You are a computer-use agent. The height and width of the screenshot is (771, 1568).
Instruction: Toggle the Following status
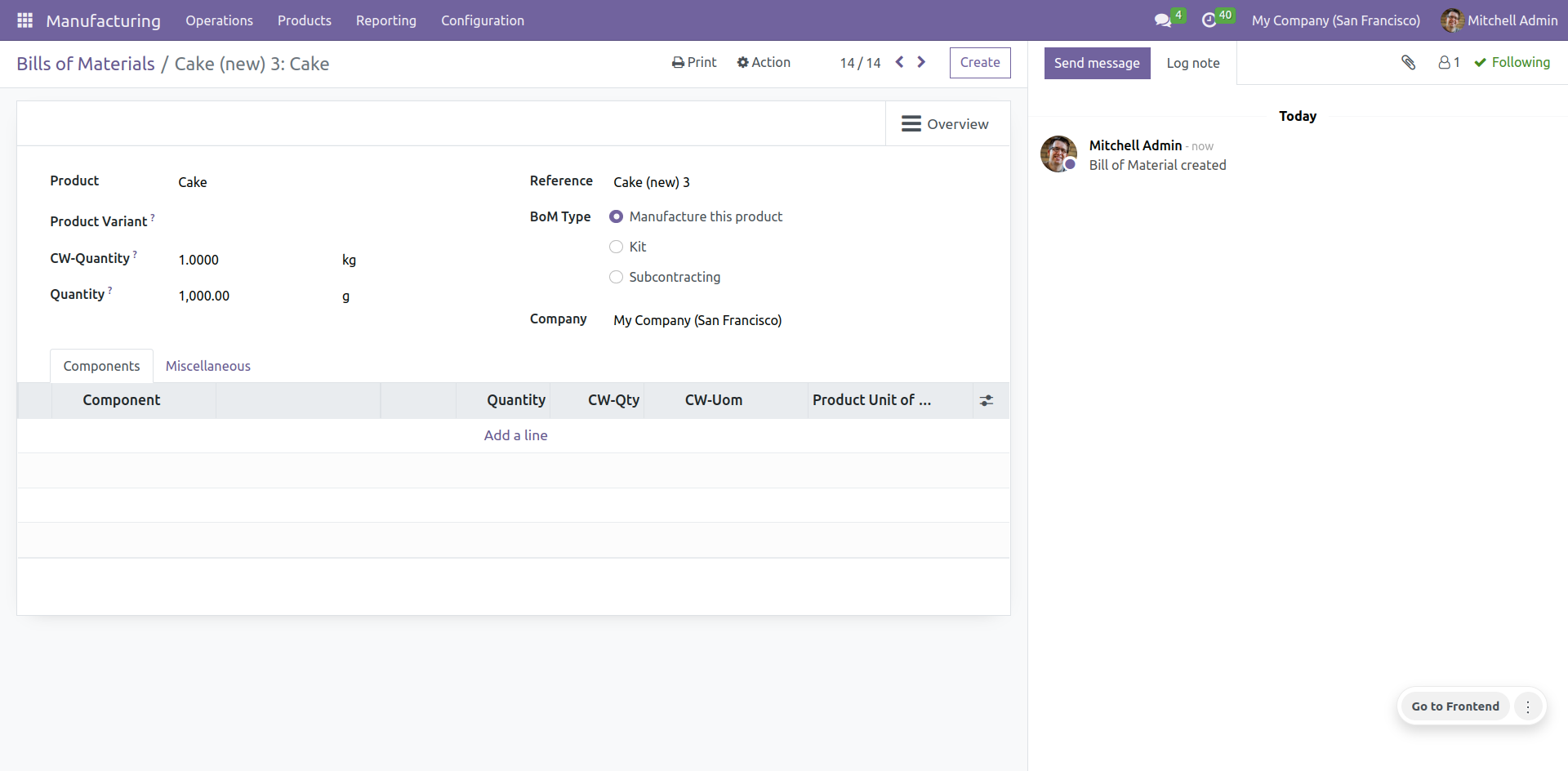(x=1512, y=62)
